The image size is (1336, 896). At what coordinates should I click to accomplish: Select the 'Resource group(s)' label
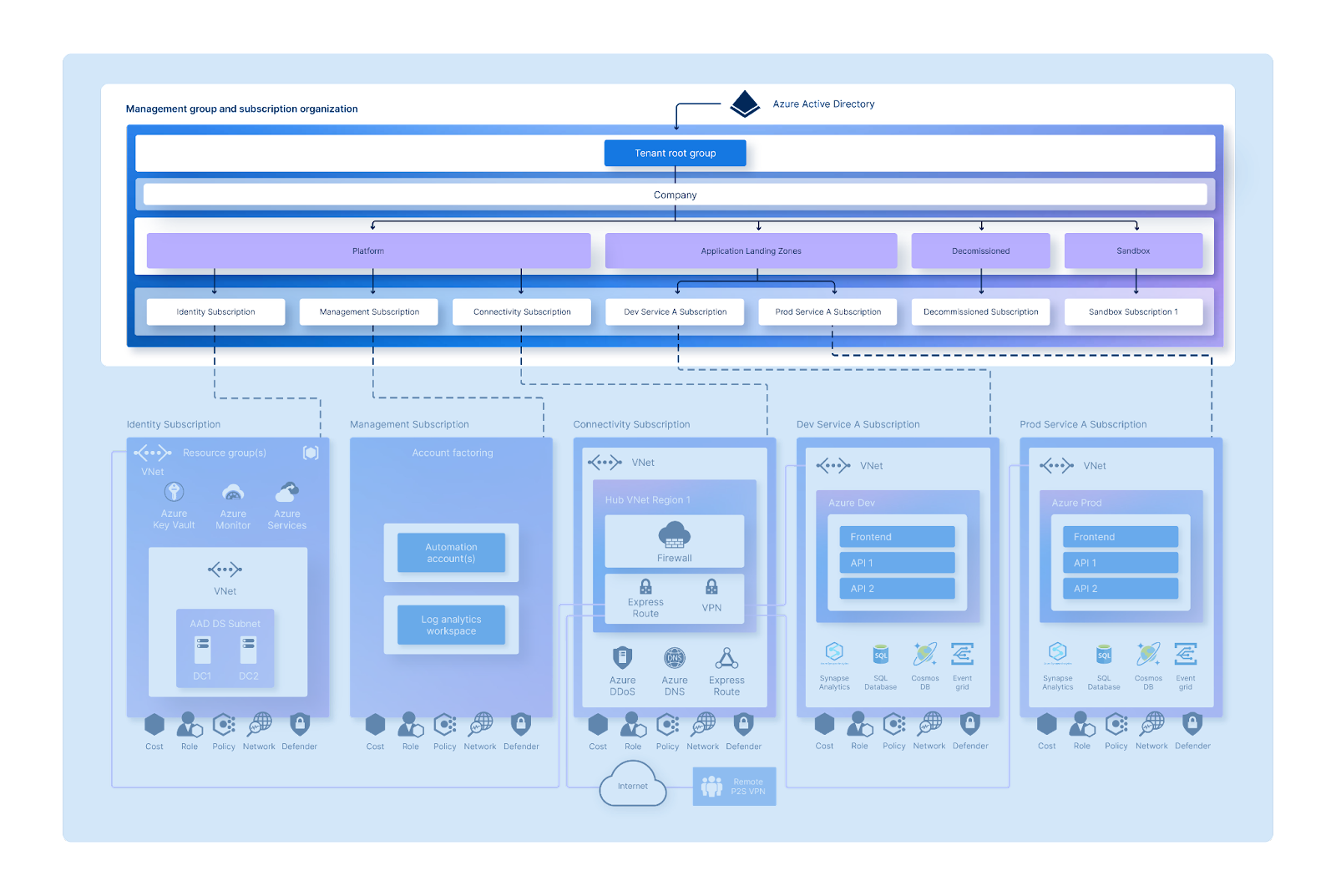tap(225, 453)
